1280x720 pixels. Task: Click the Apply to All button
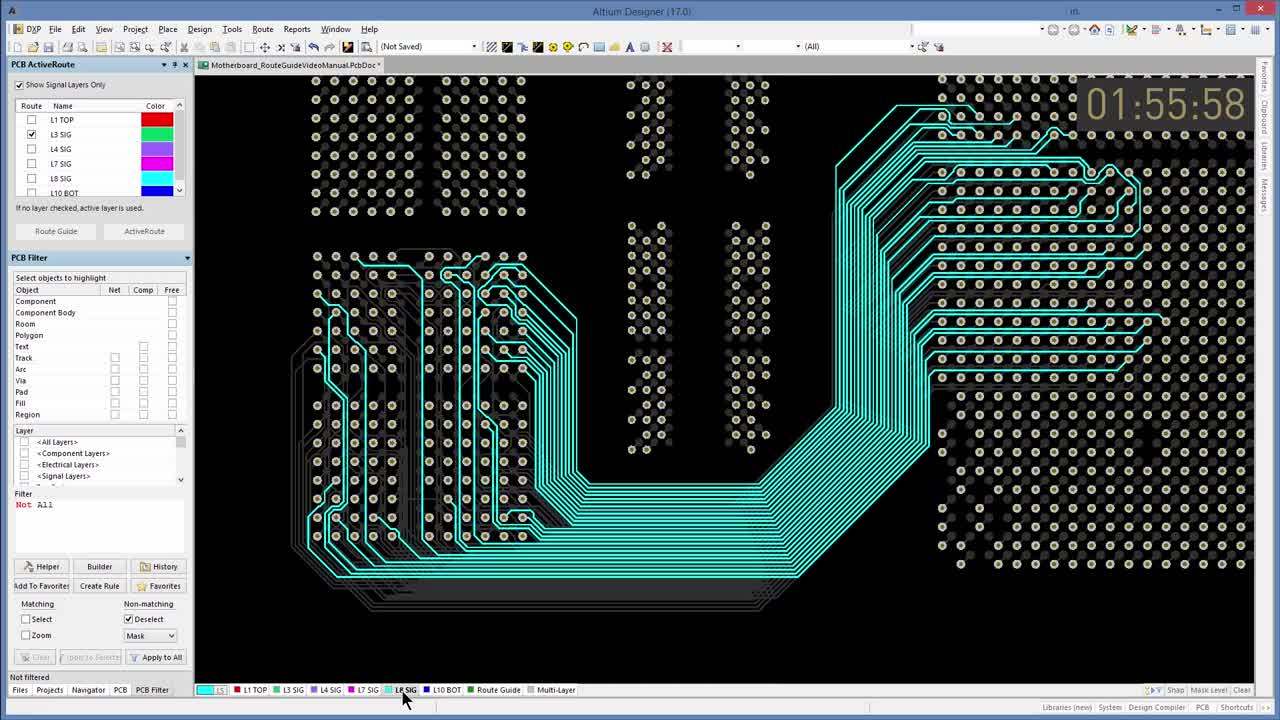[157, 657]
